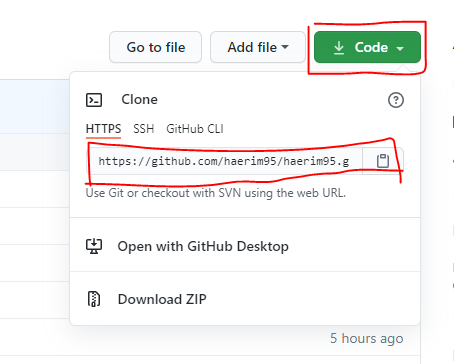Switch to the HTTPS tab
This screenshot has height=364, width=454.
[103, 129]
